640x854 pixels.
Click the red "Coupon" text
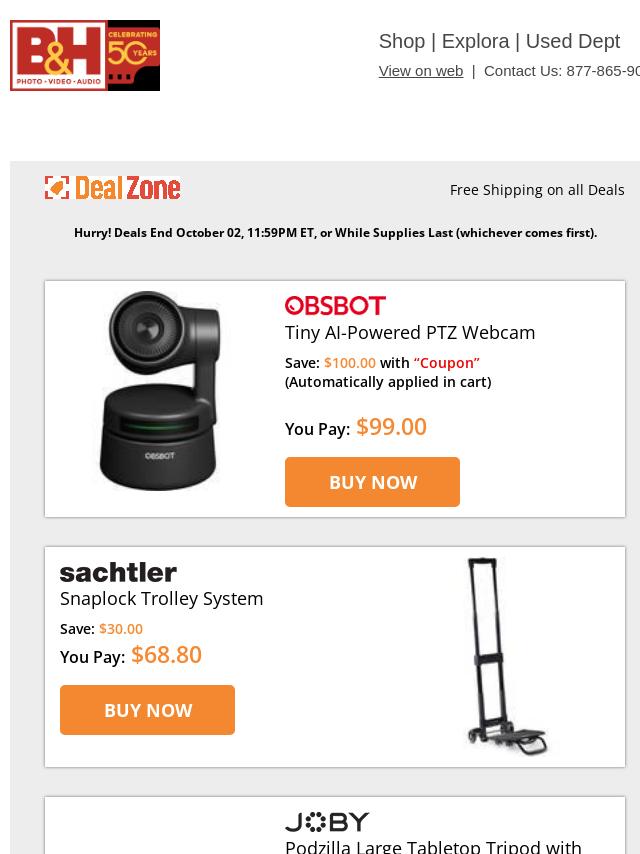pos(447,363)
